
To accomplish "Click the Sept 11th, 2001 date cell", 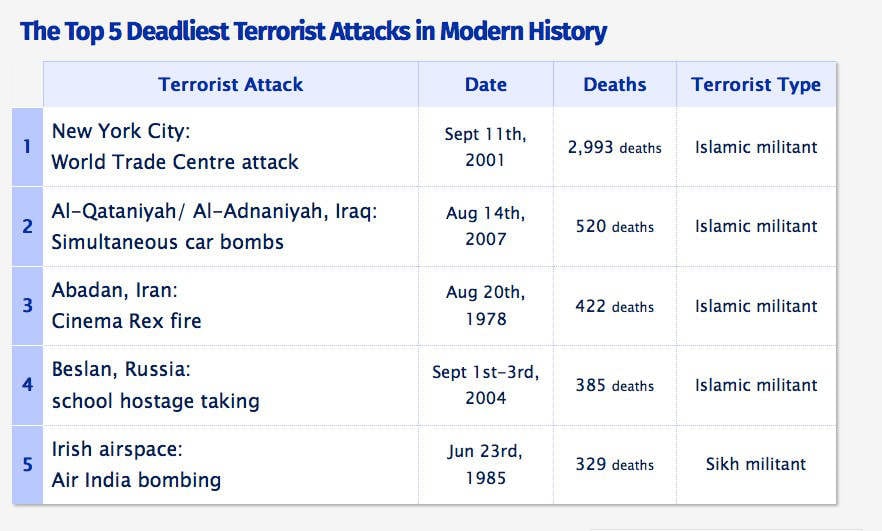I will click(x=485, y=147).
